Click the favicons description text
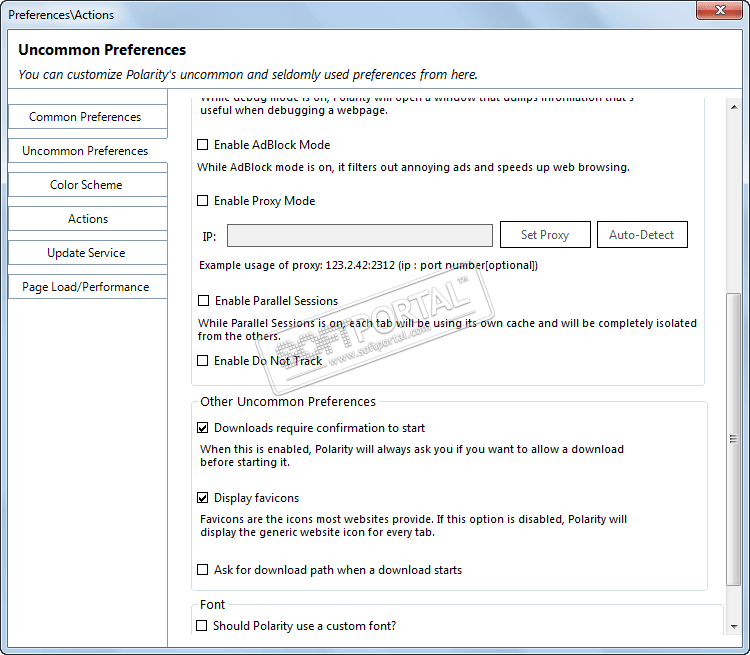This screenshot has height=655, width=750. pos(413,525)
